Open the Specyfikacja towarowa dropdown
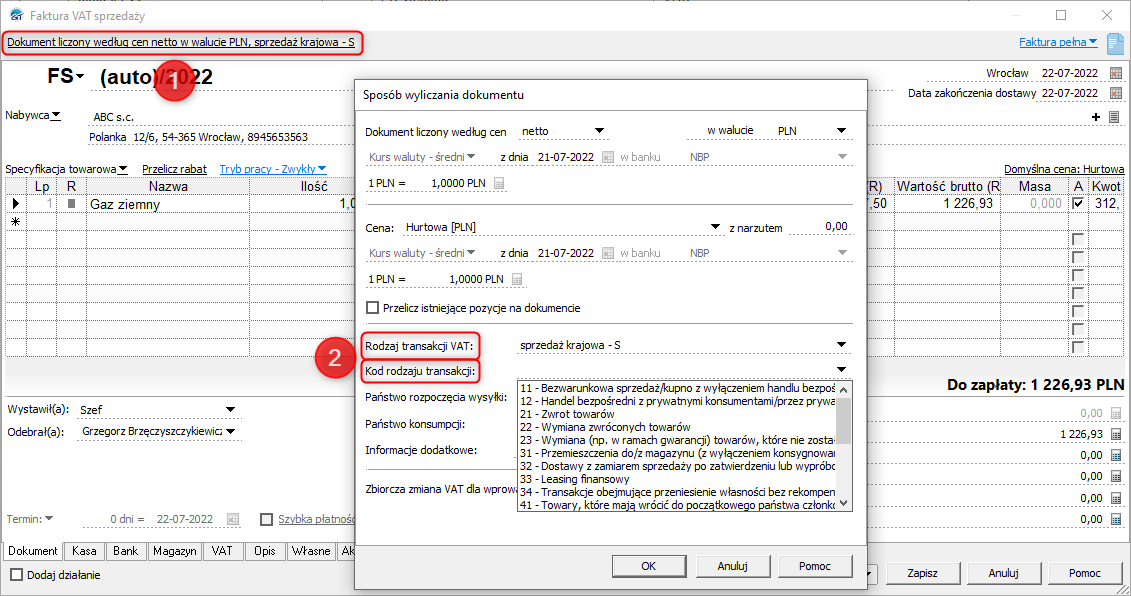The image size is (1131, 596). [x=123, y=170]
